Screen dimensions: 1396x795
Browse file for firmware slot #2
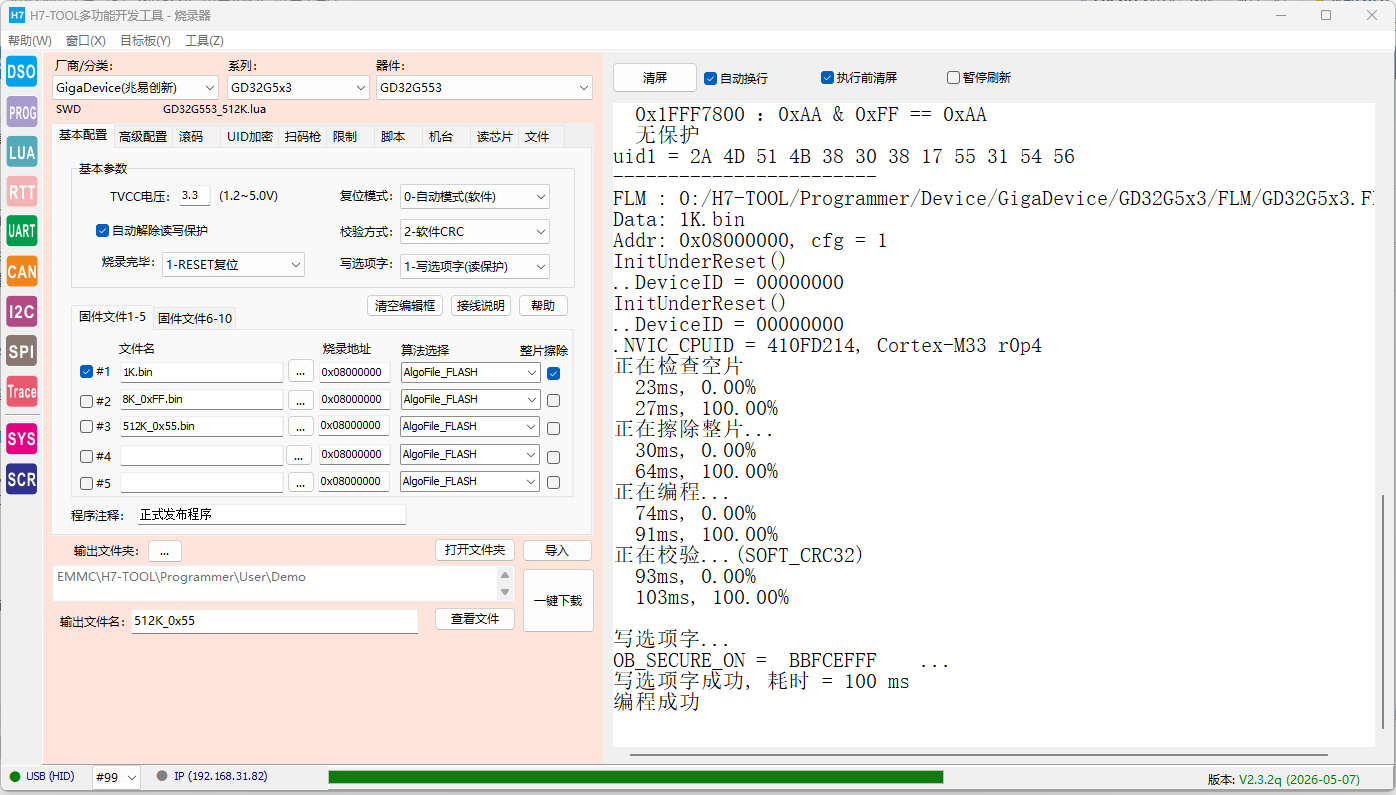click(x=300, y=399)
